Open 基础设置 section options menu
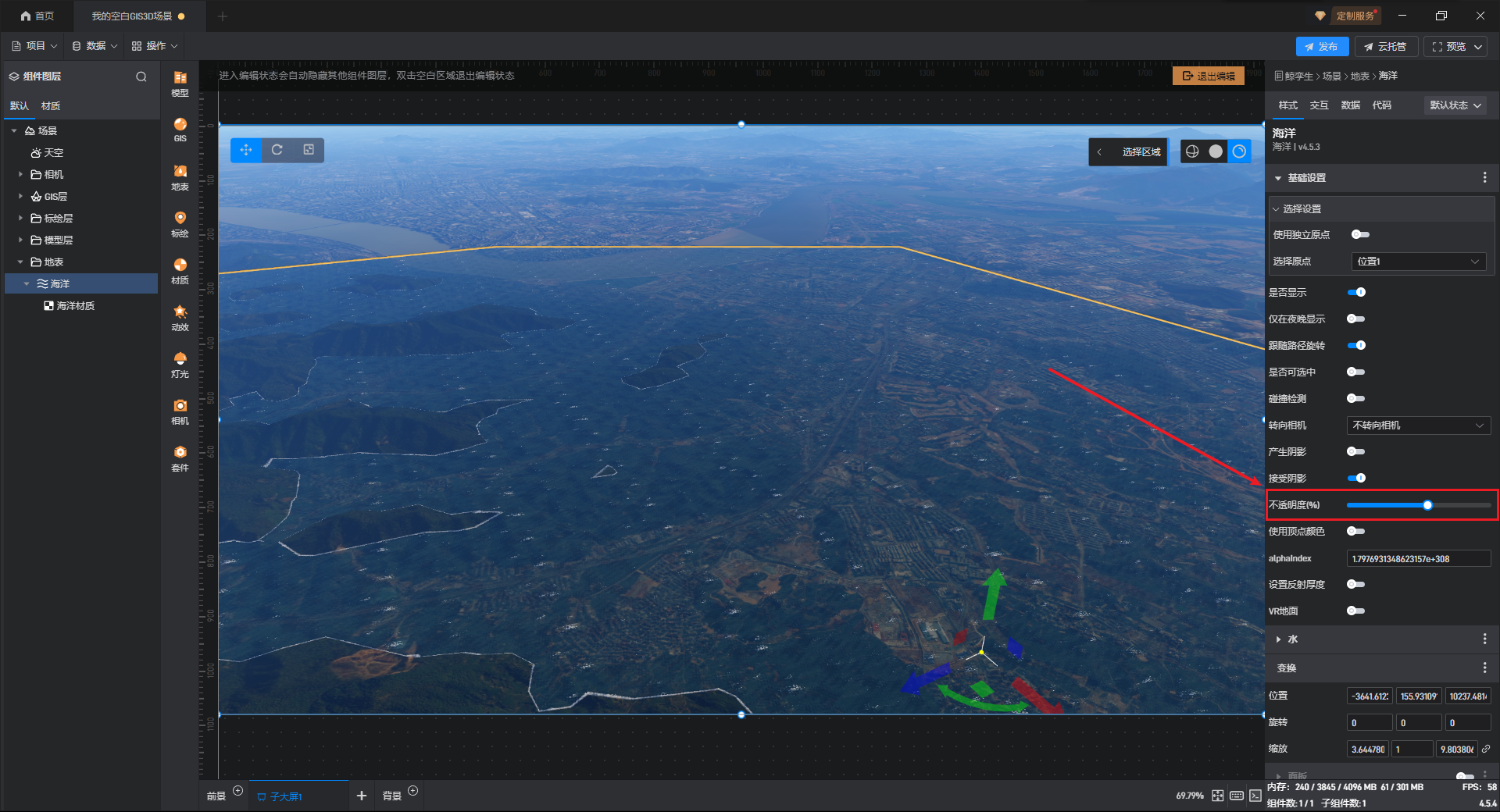The height and width of the screenshot is (812, 1500). pyautogui.click(x=1484, y=178)
